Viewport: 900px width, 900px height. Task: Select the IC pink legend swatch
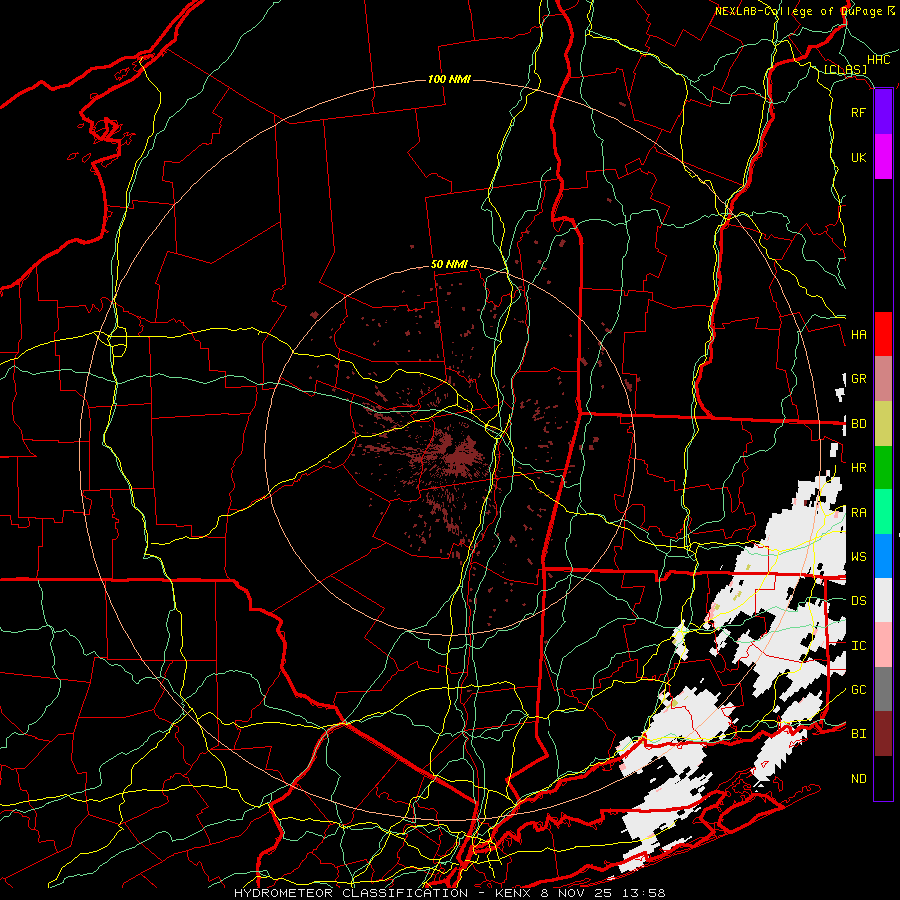[883, 645]
